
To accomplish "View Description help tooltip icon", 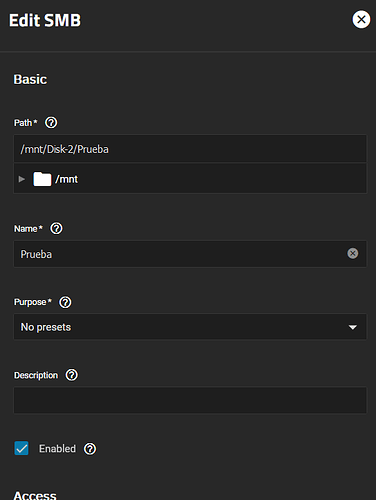I will 72,375.
